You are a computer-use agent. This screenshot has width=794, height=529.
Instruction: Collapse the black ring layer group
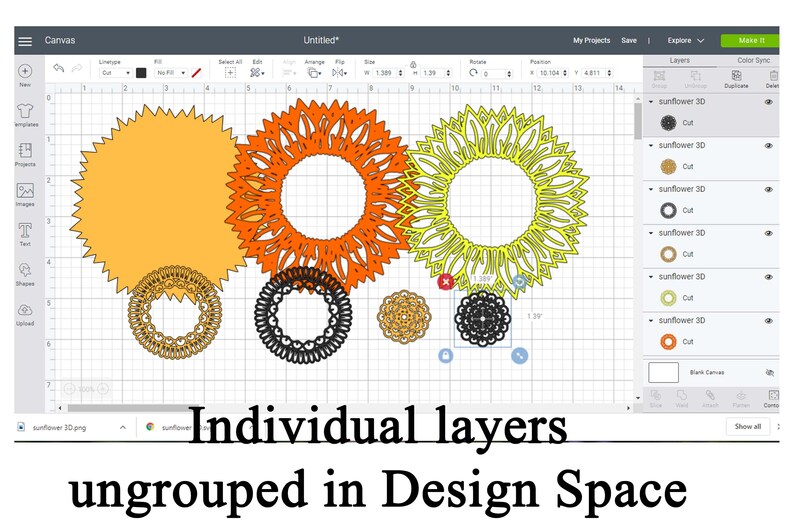(x=651, y=189)
